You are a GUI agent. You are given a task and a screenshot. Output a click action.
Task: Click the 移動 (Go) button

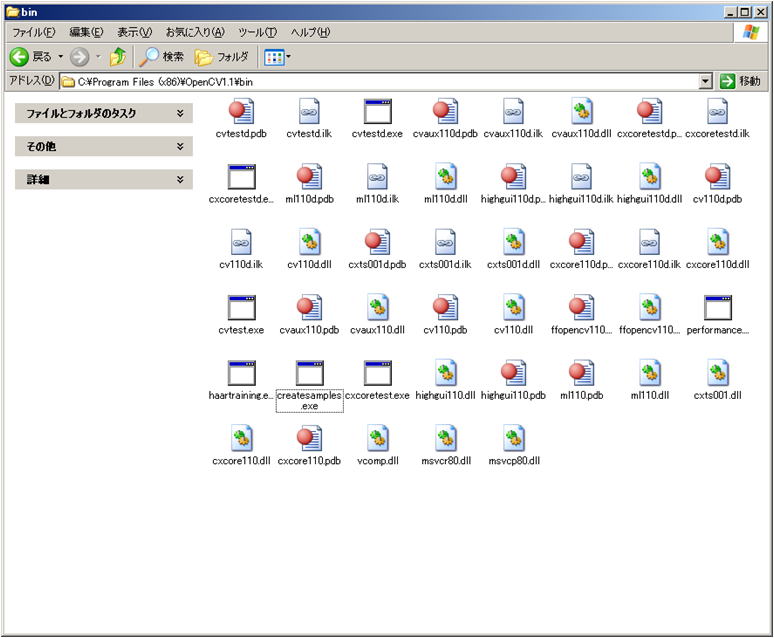740,81
